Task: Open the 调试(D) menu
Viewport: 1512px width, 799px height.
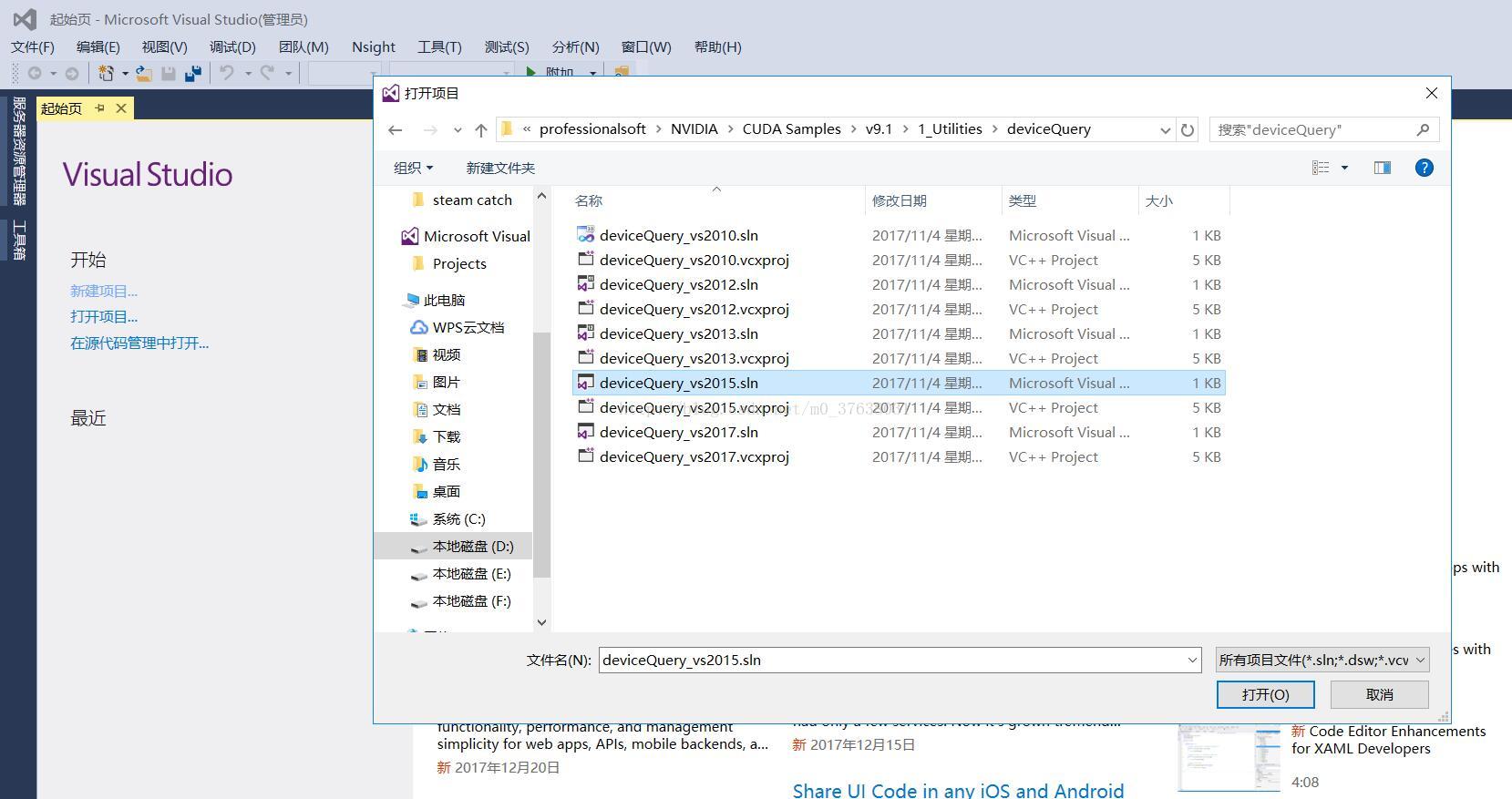Action: click(232, 46)
